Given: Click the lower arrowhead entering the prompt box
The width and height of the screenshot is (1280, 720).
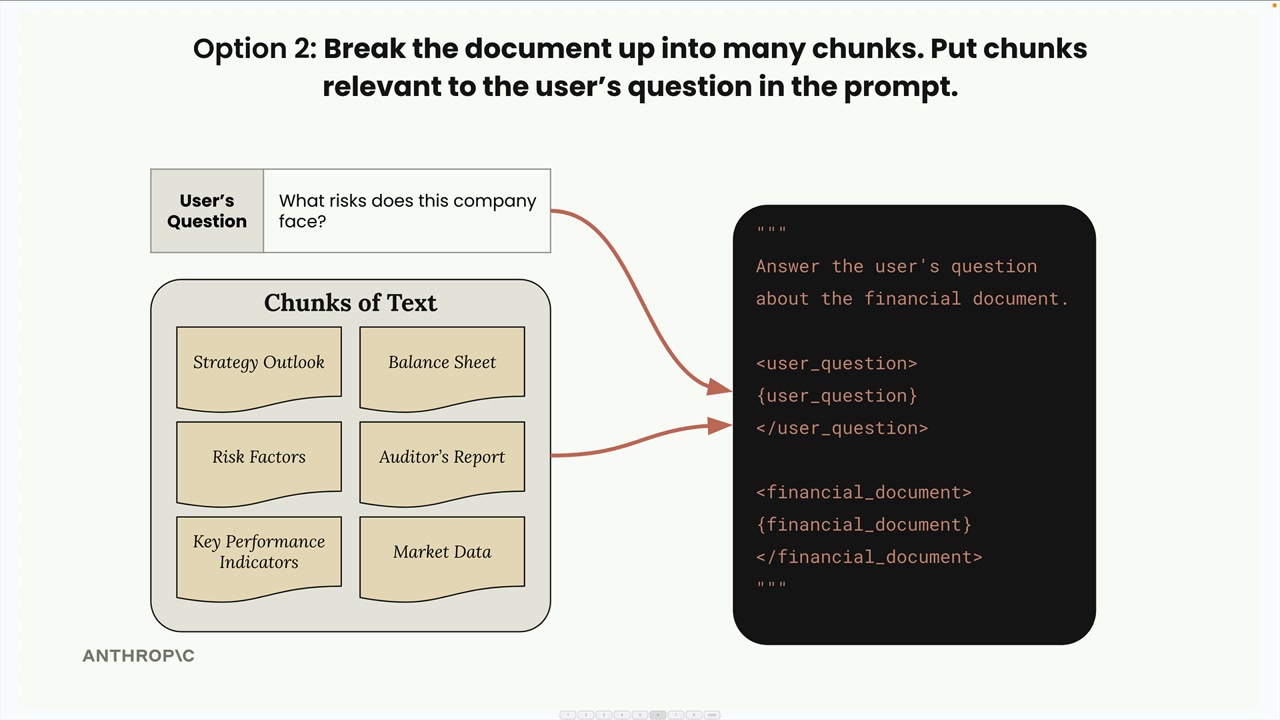Looking at the screenshot, I should click(719, 426).
